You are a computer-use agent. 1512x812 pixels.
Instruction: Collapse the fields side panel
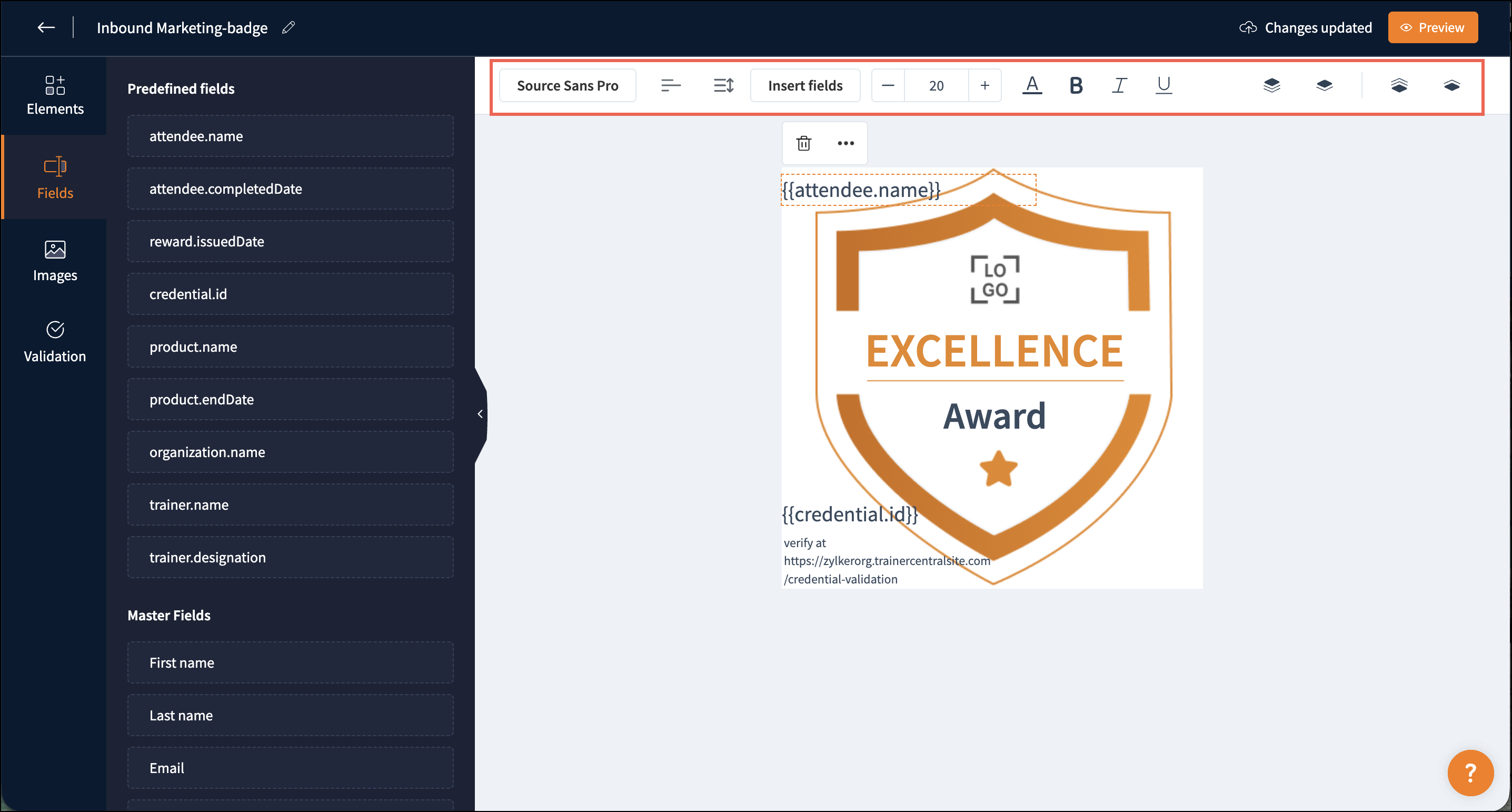point(480,414)
